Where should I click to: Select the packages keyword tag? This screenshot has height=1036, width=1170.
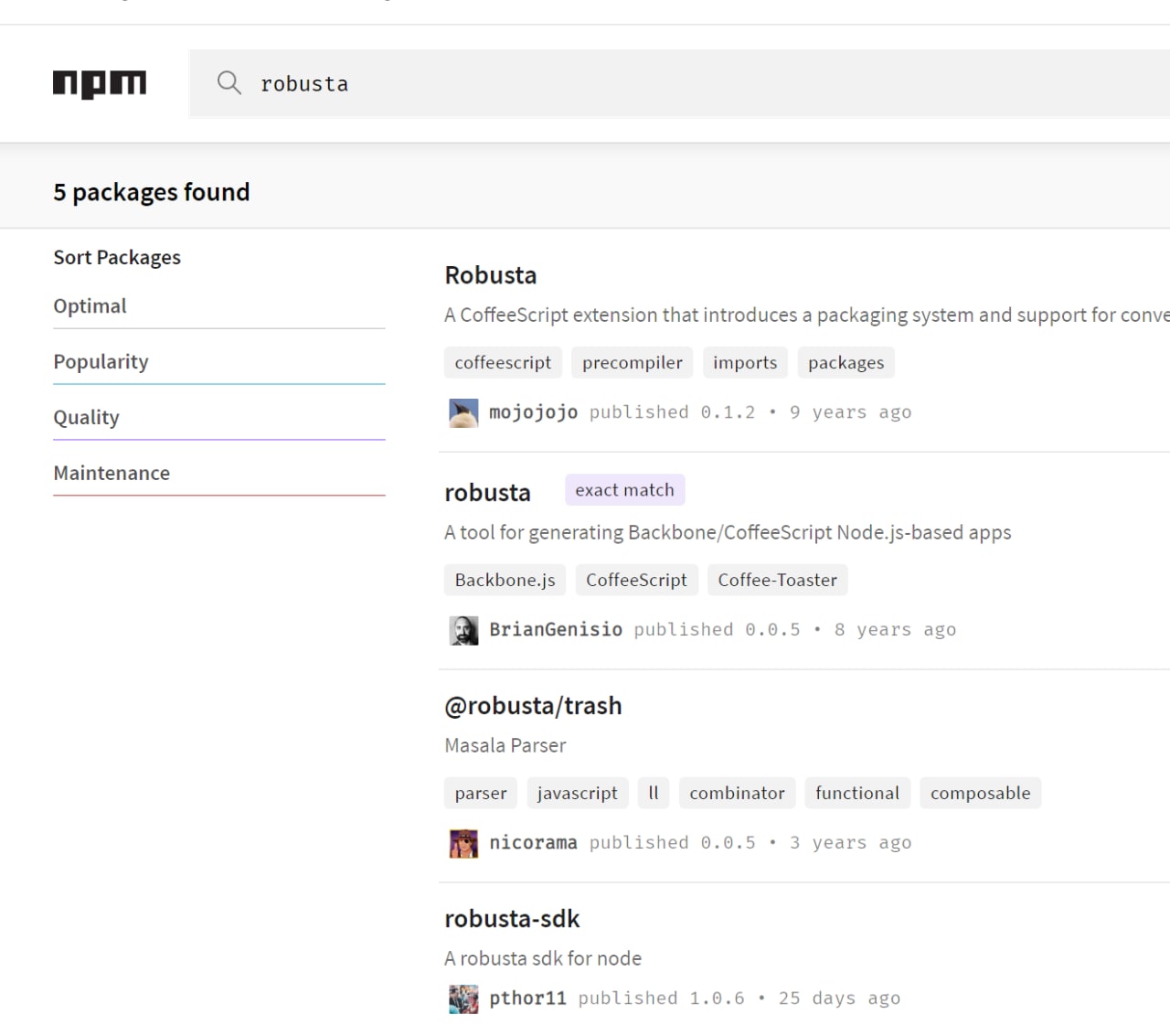pyautogui.click(x=846, y=363)
